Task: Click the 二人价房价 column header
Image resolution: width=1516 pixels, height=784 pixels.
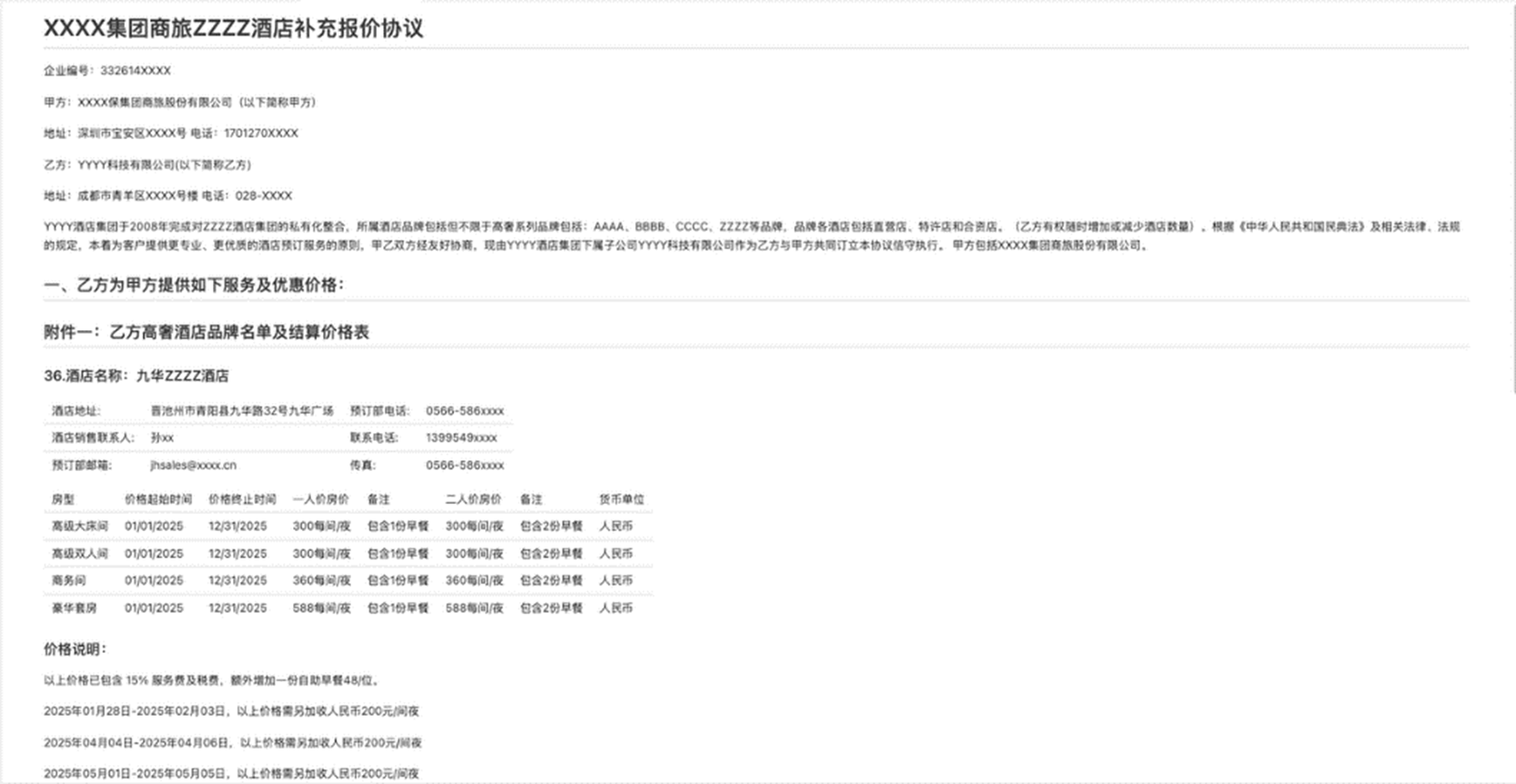Action: [473, 499]
